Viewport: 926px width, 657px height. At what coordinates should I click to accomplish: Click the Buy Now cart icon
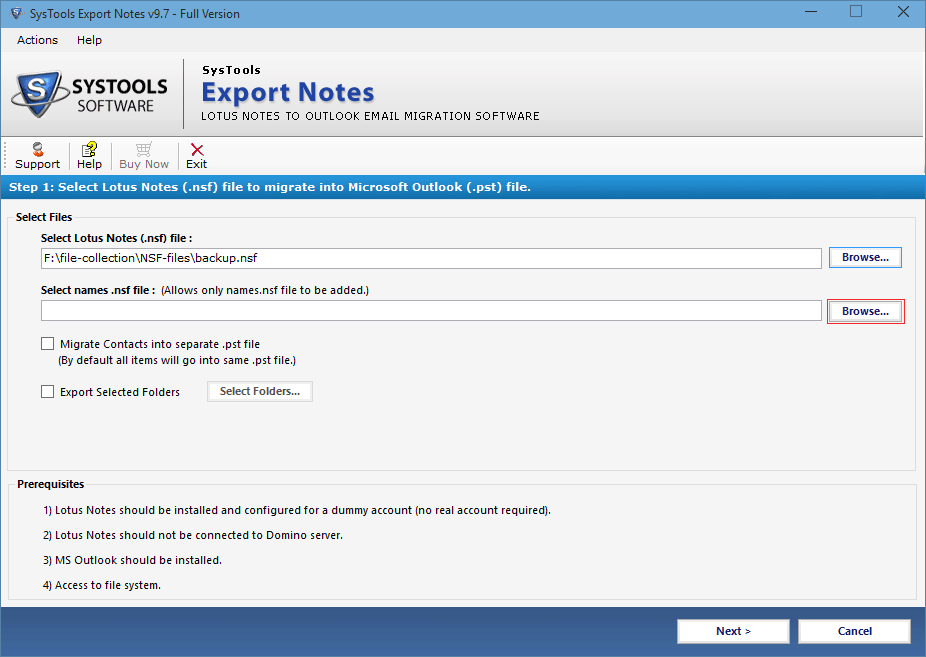(144, 149)
